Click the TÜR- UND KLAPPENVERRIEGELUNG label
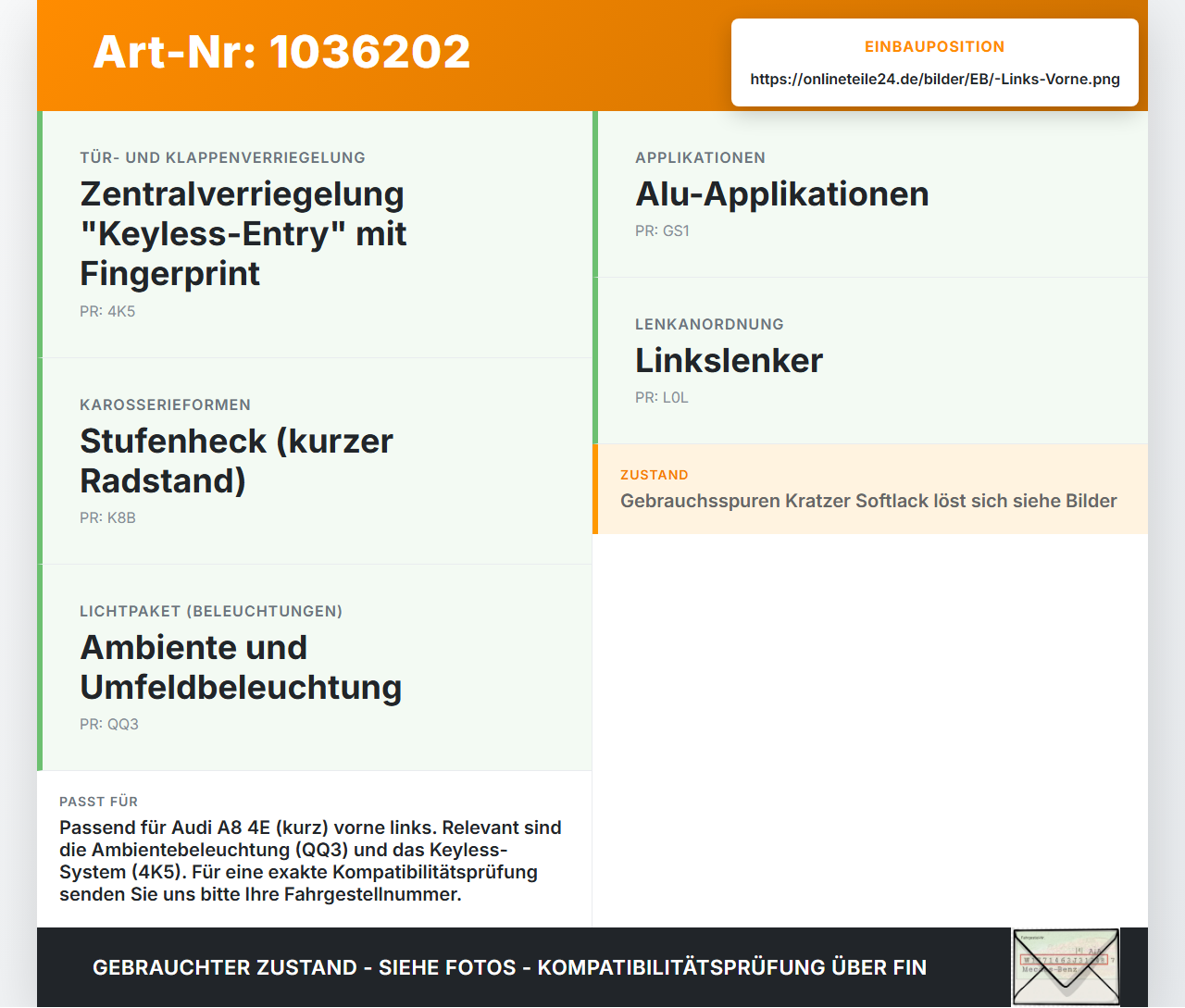The height and width of the screenshot is (1008, 1185). 222,157
